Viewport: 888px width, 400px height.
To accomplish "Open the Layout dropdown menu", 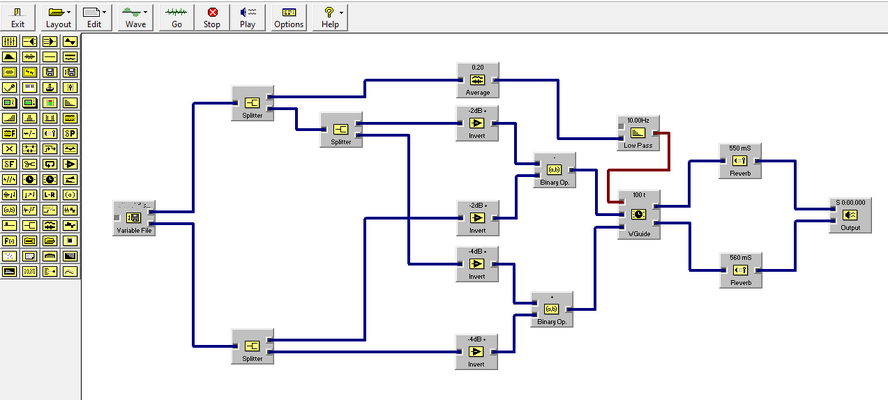I will coord(58,18).
